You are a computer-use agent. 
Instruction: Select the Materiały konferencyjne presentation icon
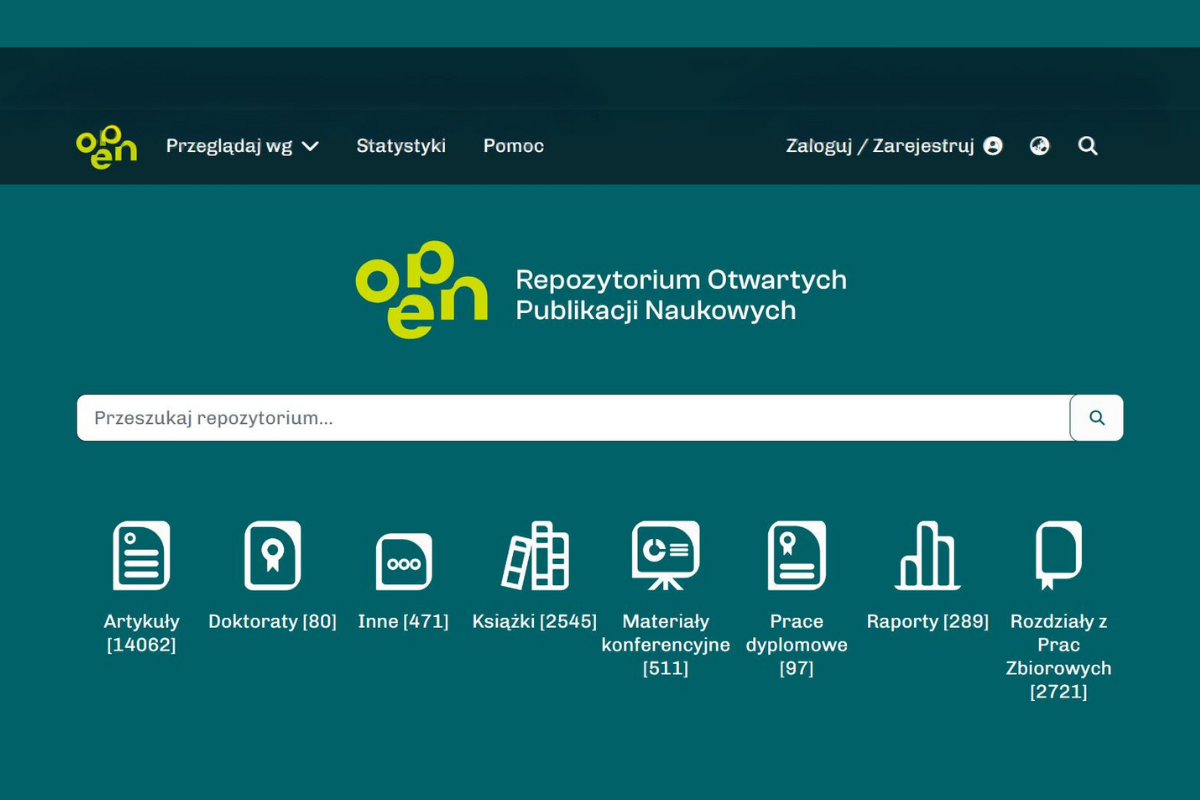(x=665, y=555)
